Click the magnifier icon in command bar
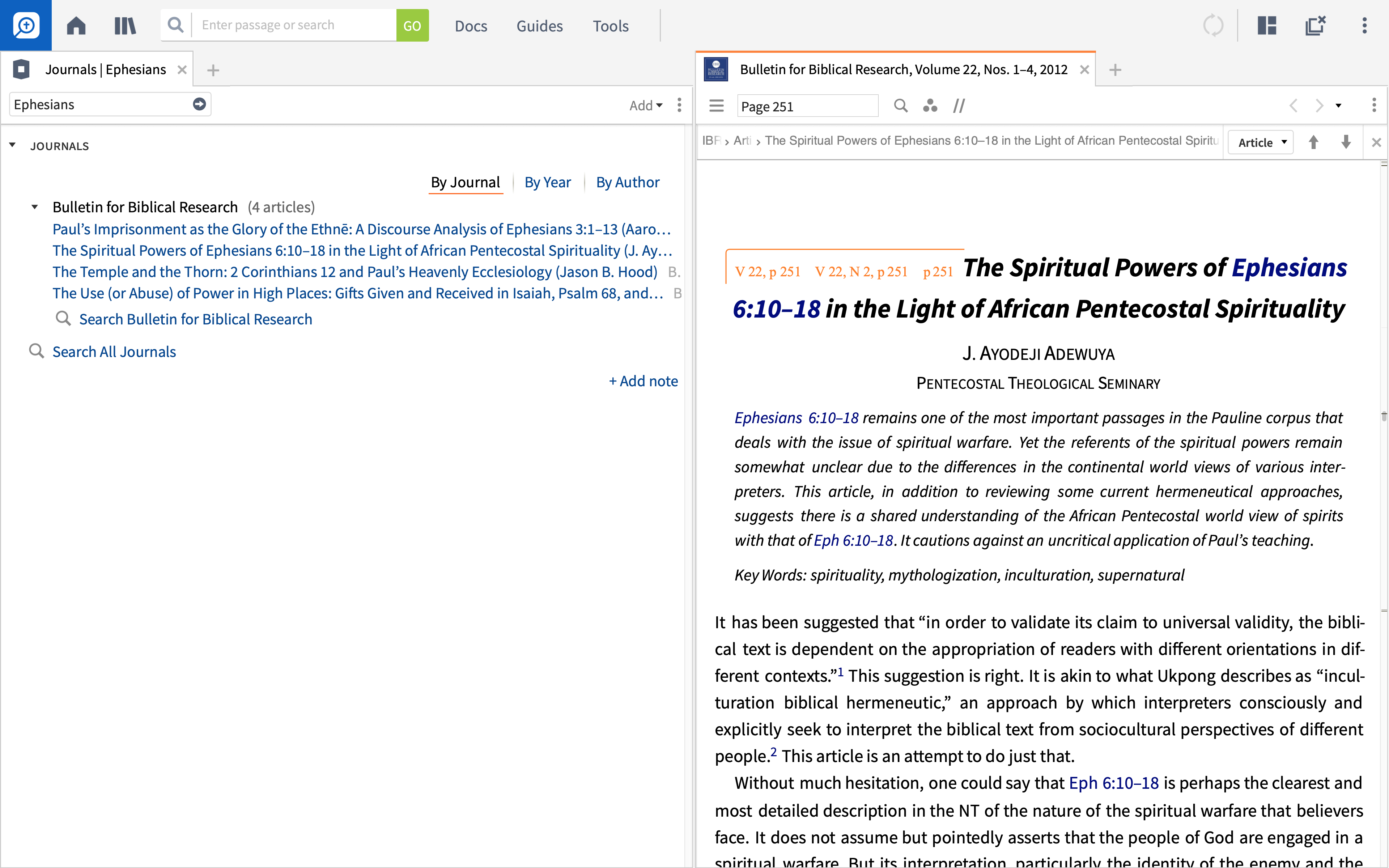Image resolution: width=1389 pixels, height=868 pixels. (176, 25)
